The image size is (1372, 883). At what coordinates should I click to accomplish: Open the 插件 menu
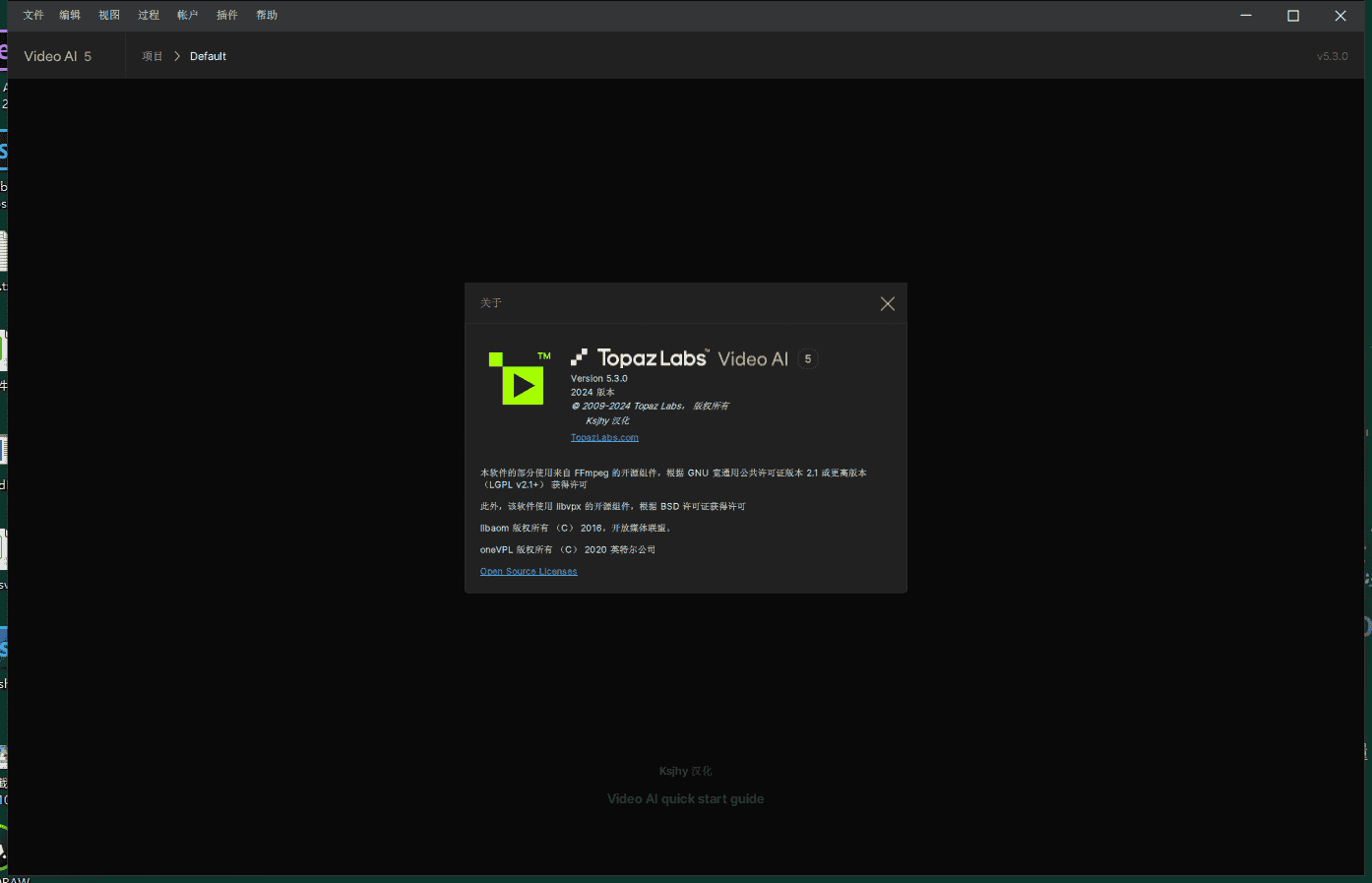coord(227,15)
